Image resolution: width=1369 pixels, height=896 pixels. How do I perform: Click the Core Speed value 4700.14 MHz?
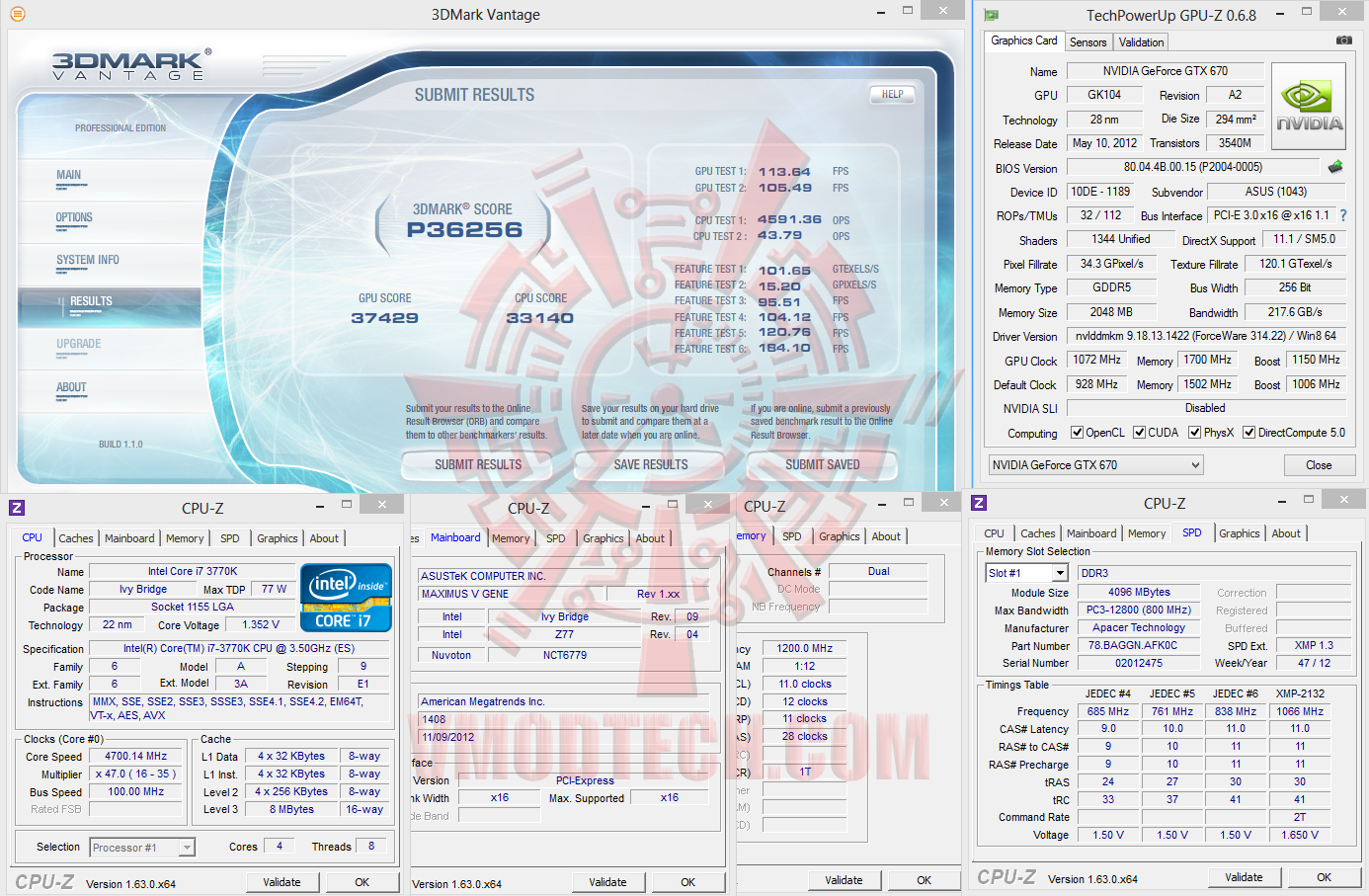click(137, 756)
